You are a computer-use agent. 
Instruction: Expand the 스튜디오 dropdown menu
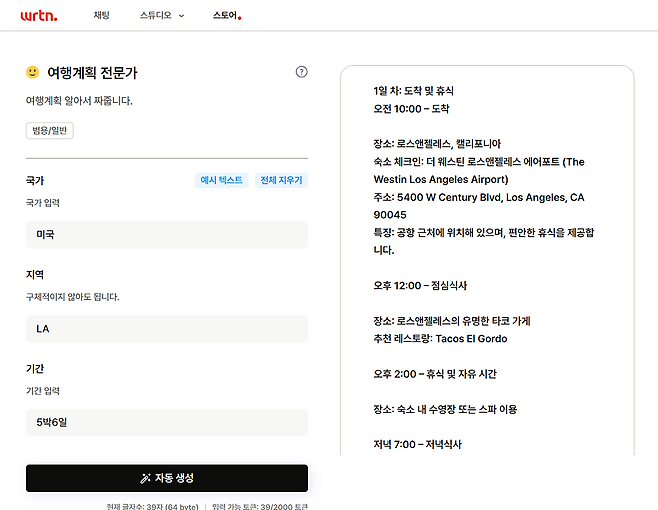click(162, 16)
